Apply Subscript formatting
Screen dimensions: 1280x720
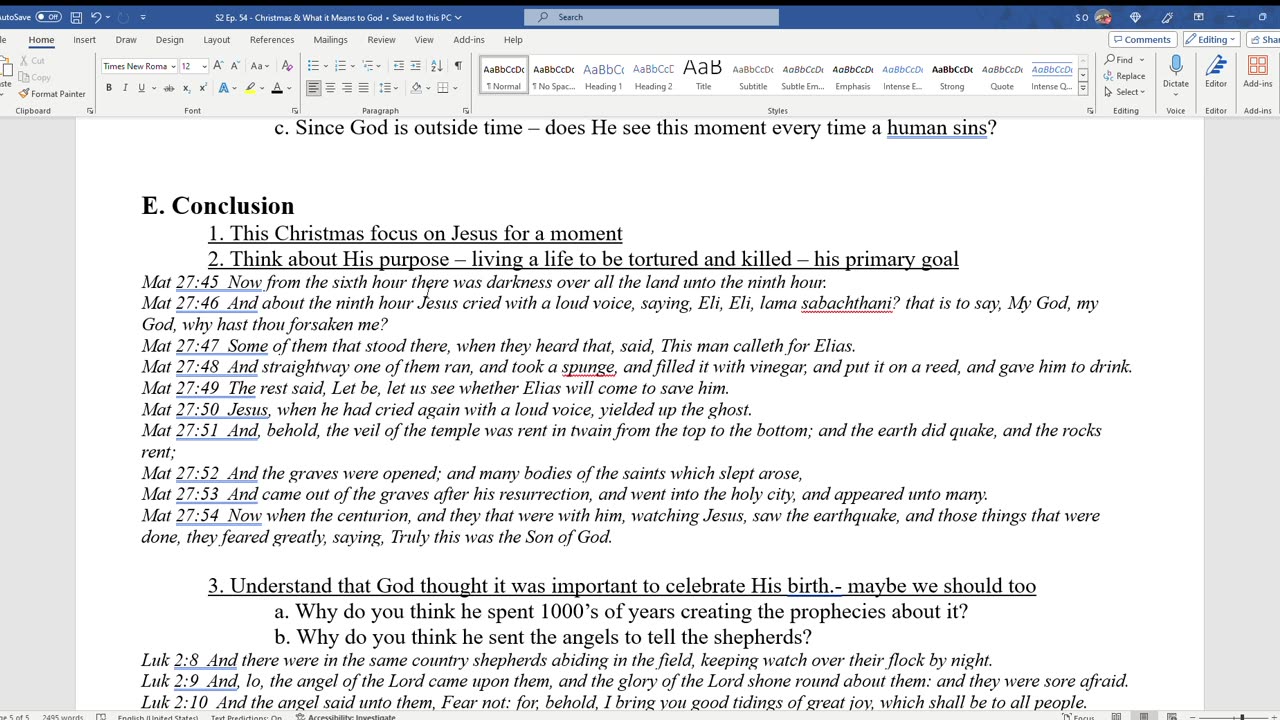[x=187, y=88]
